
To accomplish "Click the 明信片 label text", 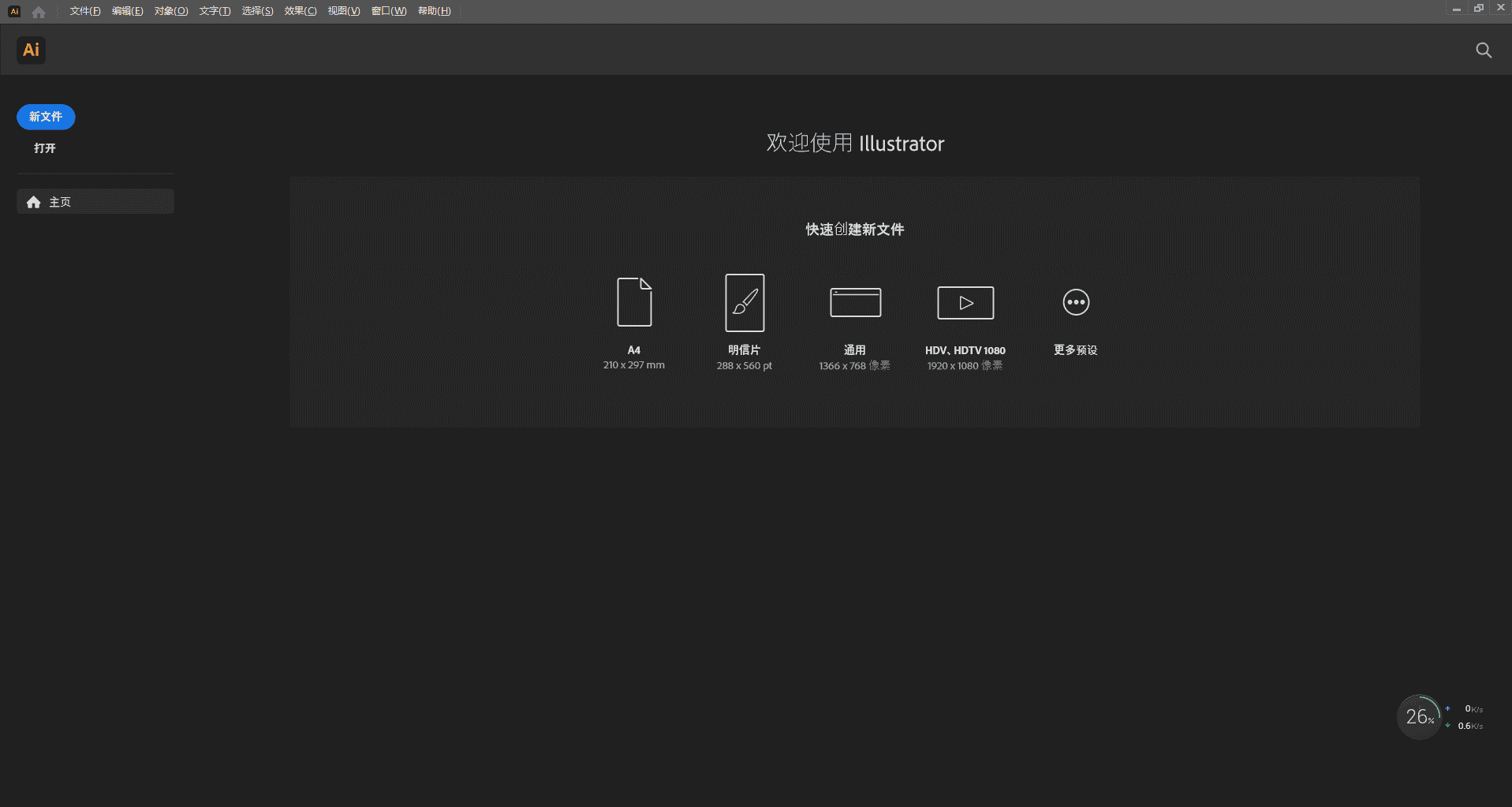I will [744, 350].
